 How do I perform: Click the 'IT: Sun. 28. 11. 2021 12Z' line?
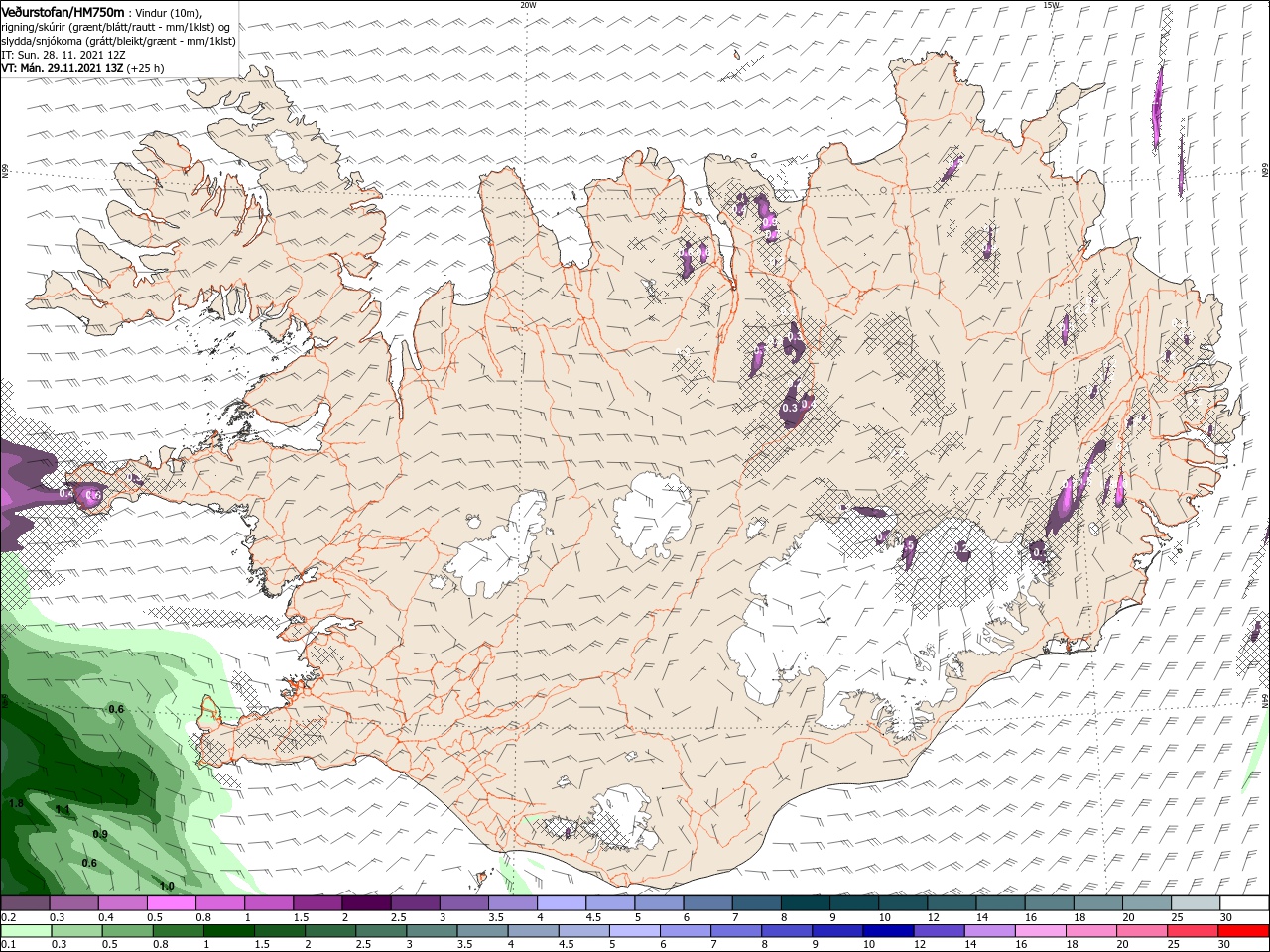coord(63,55)
